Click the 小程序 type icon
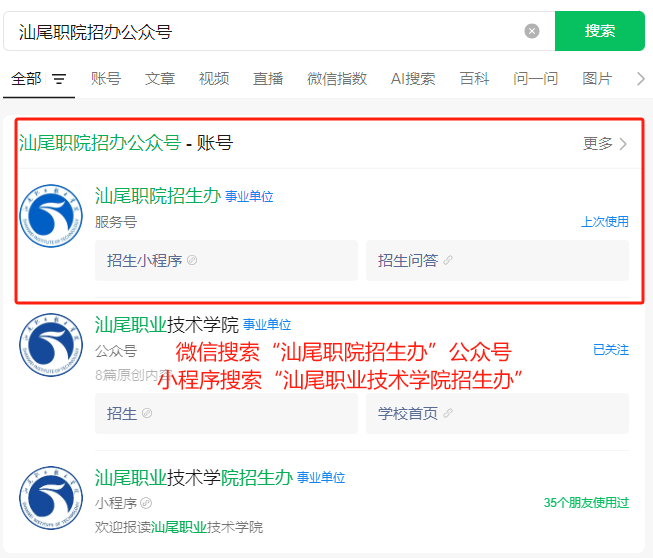The image size is (653, 558). pos(146,503)
